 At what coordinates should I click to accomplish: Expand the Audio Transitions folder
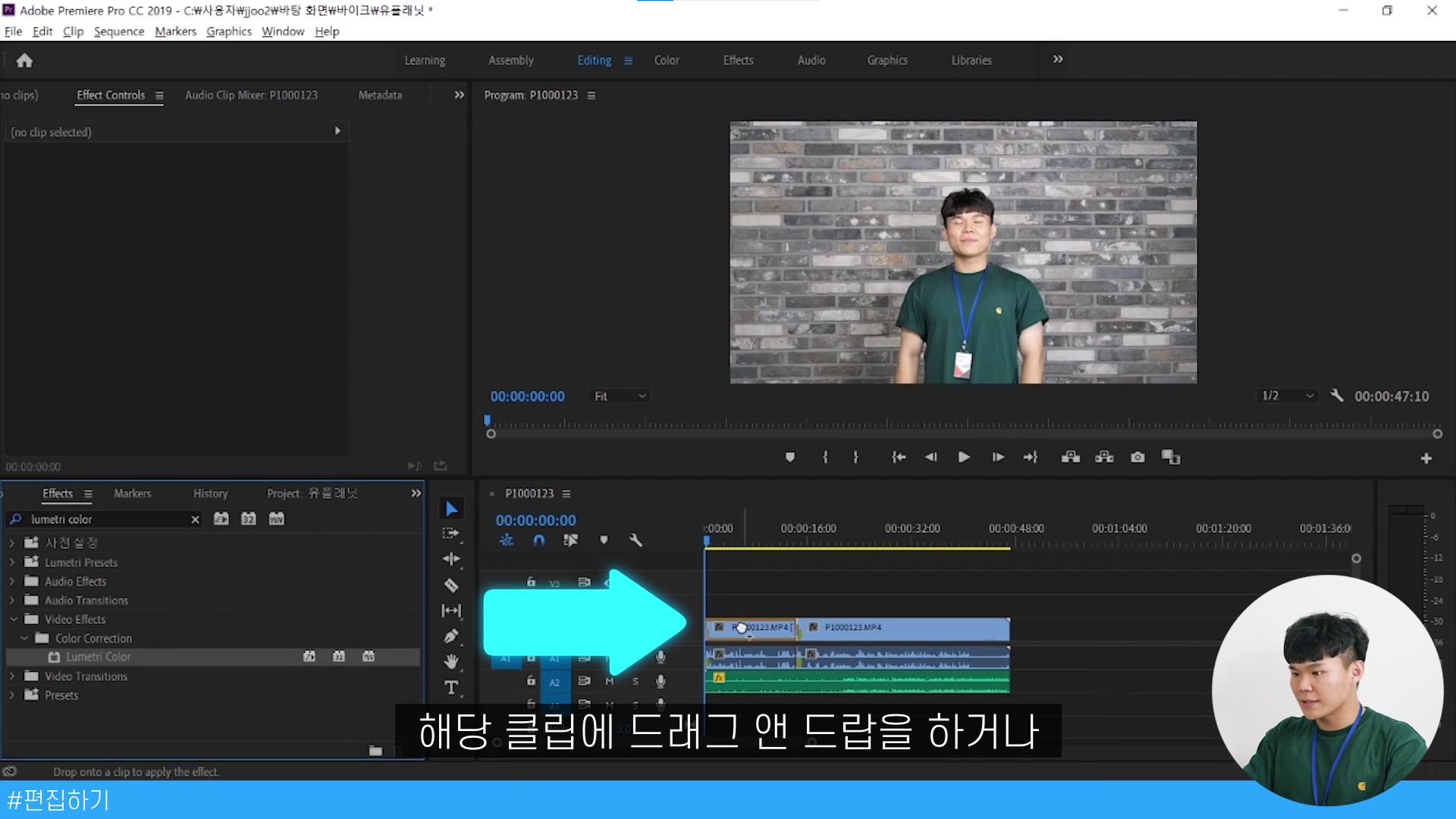point(11,601)
